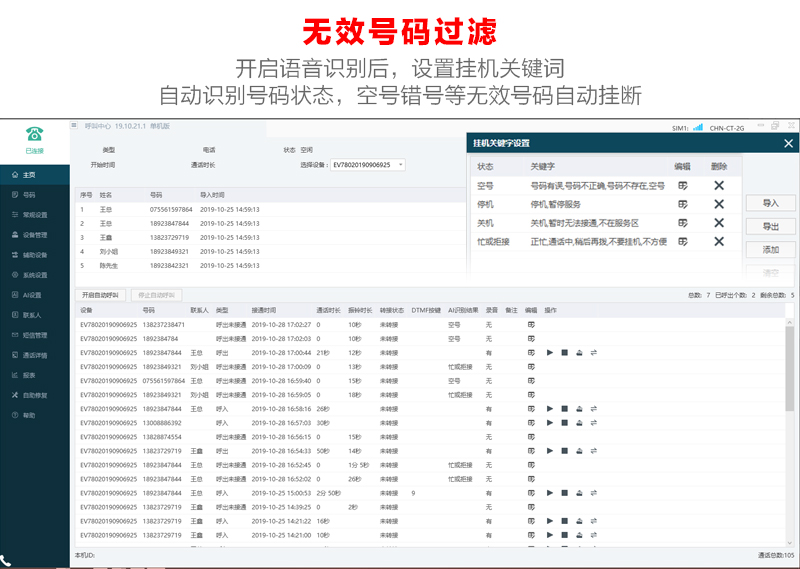Click the SIM1 signal strength icon
Viewport: 800px width, 569px height.
coord(697,128)
